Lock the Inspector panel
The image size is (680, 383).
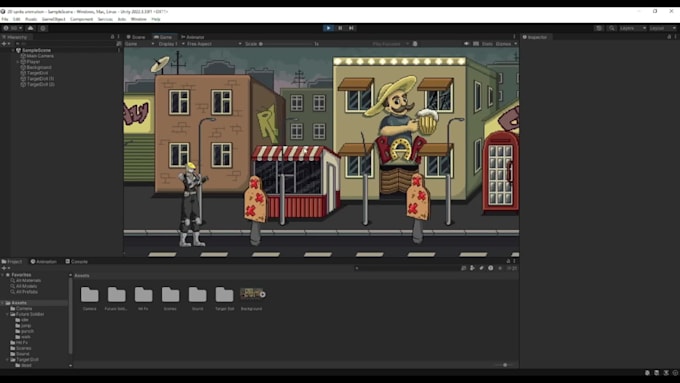tap(669, 37)
